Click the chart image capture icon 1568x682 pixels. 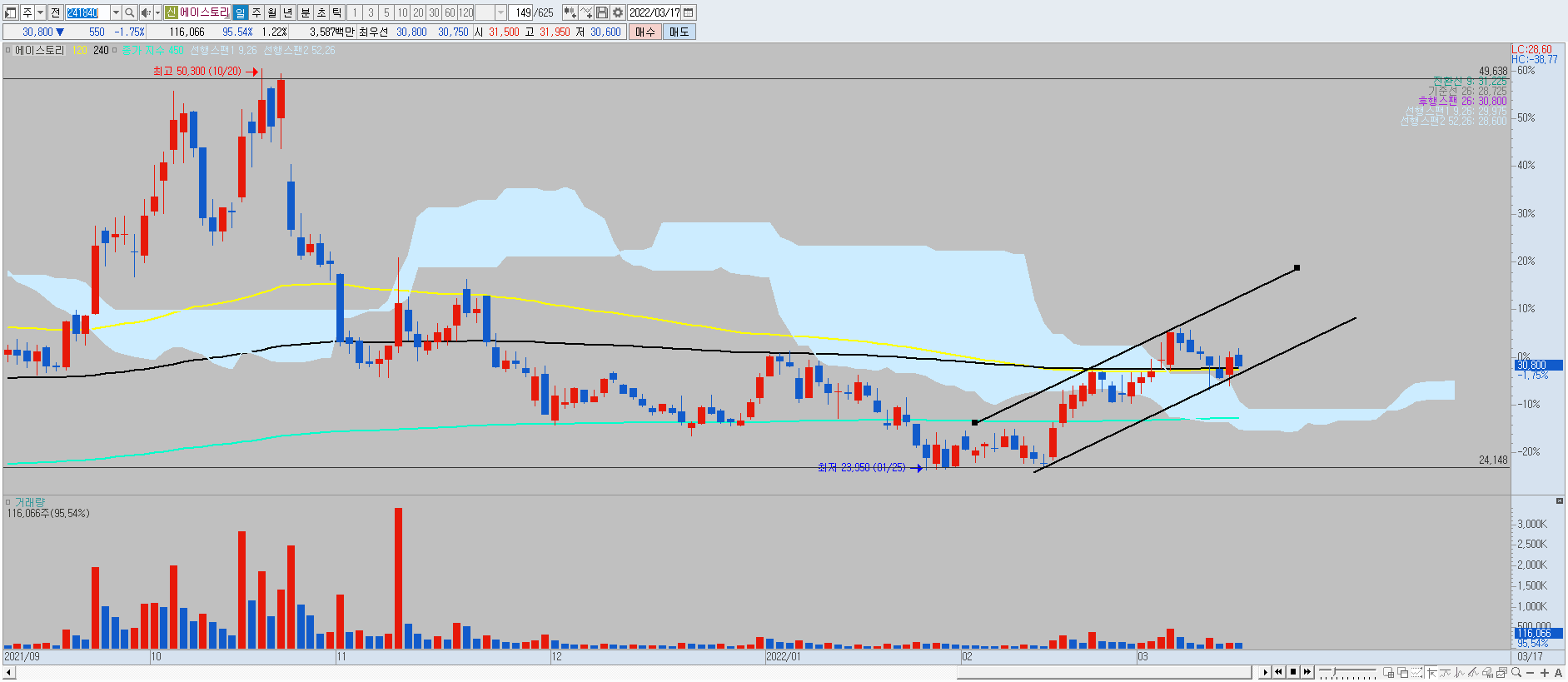1501,672
